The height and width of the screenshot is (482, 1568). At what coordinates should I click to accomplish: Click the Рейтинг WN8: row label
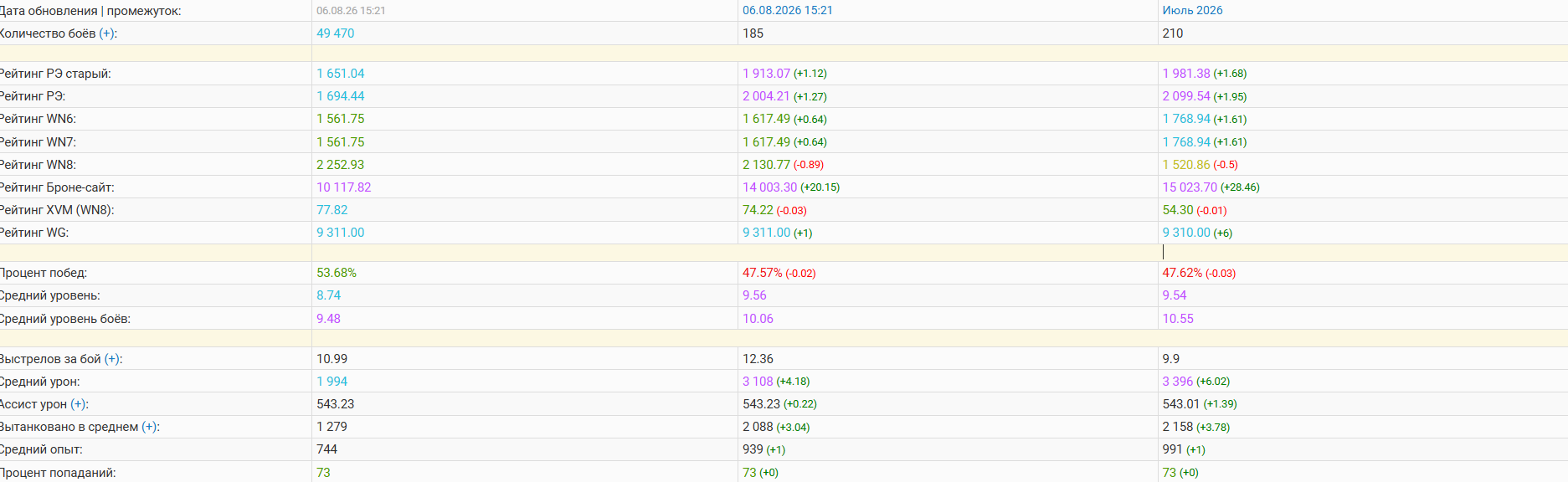point(38,165)
